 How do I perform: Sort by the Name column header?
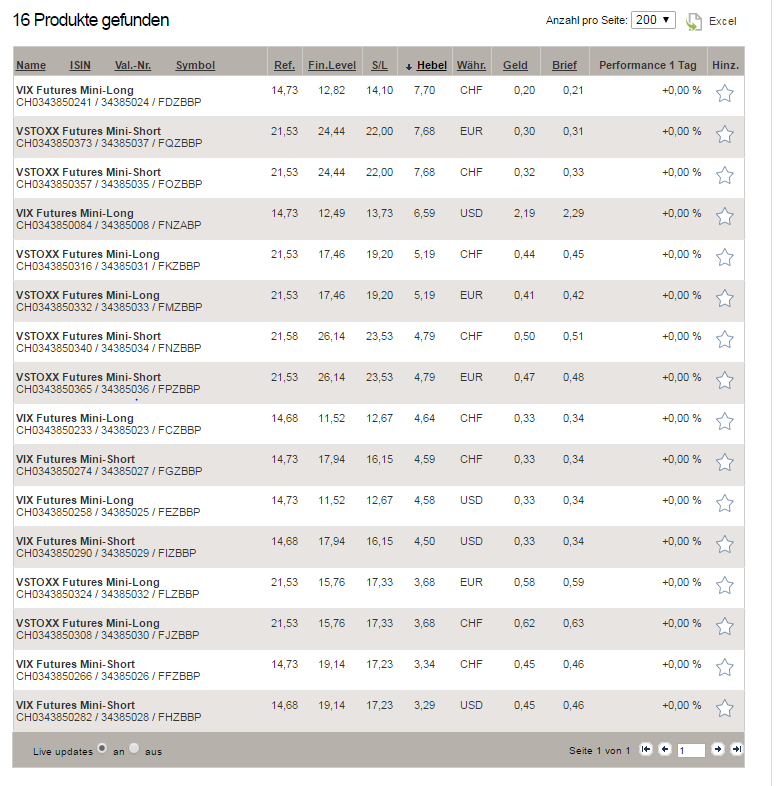point(31,65)
